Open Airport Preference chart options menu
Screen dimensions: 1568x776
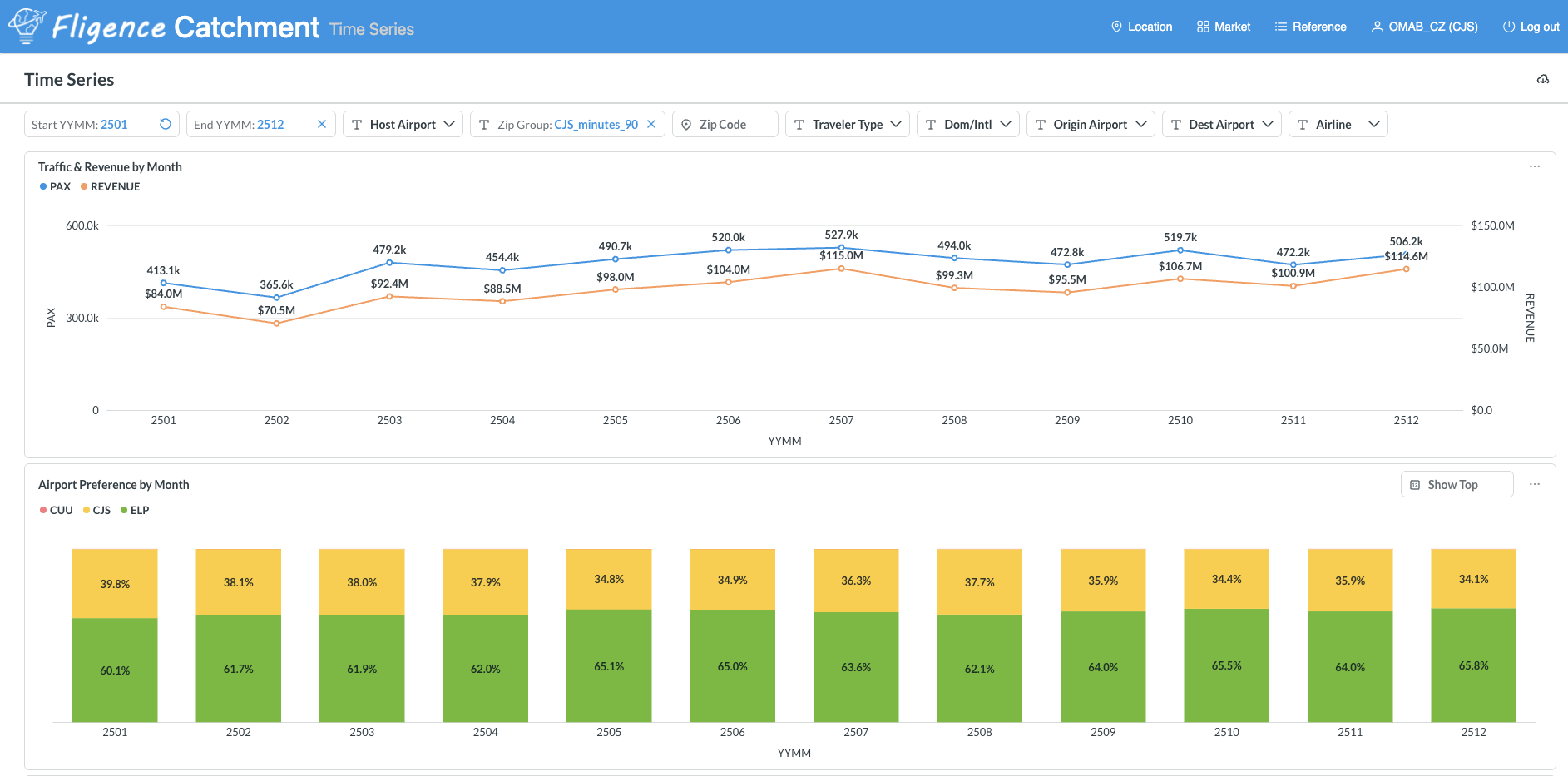(x=1534, y=484)
